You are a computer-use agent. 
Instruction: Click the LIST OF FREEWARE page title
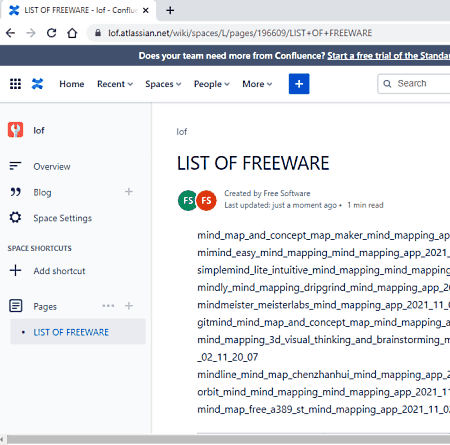pyautogui.click(x=253, y=163)
